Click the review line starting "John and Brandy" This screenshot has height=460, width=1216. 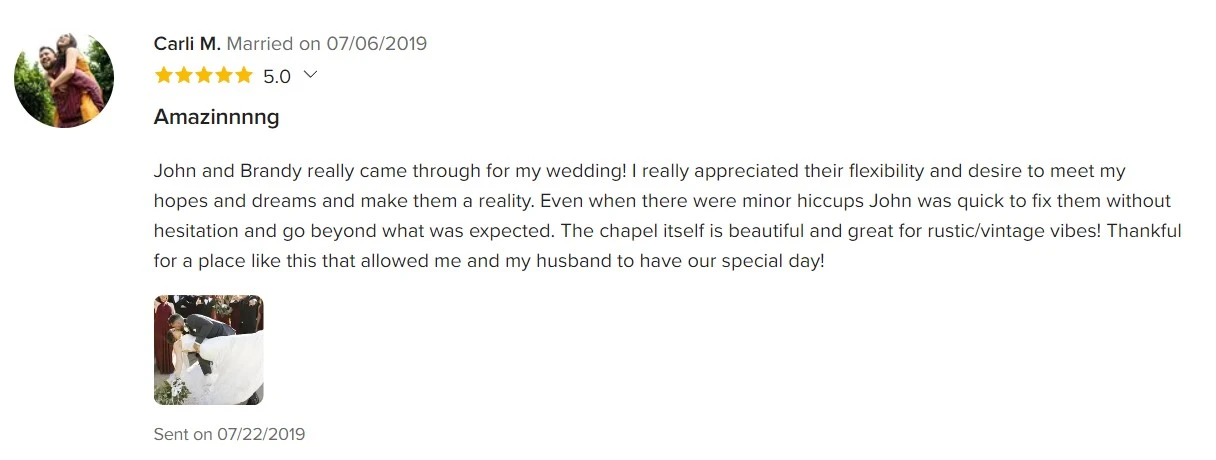pos(640,171)
